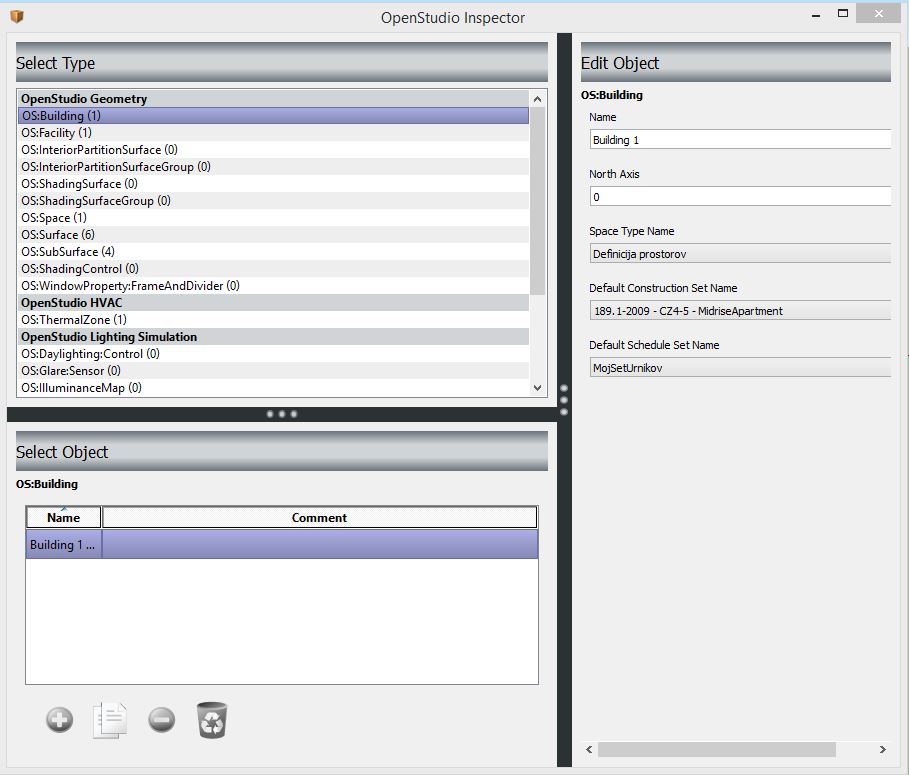Click the vertical splitter handle dots
The image size is (909, 775).
coord(564,400)
